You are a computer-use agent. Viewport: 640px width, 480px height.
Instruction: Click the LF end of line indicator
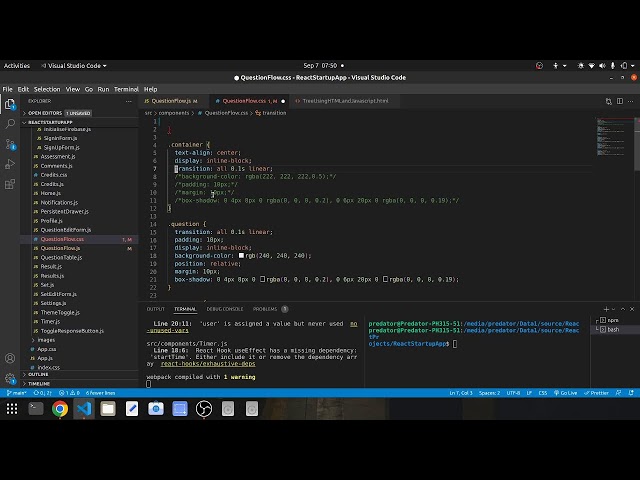[x=529, y=393]
